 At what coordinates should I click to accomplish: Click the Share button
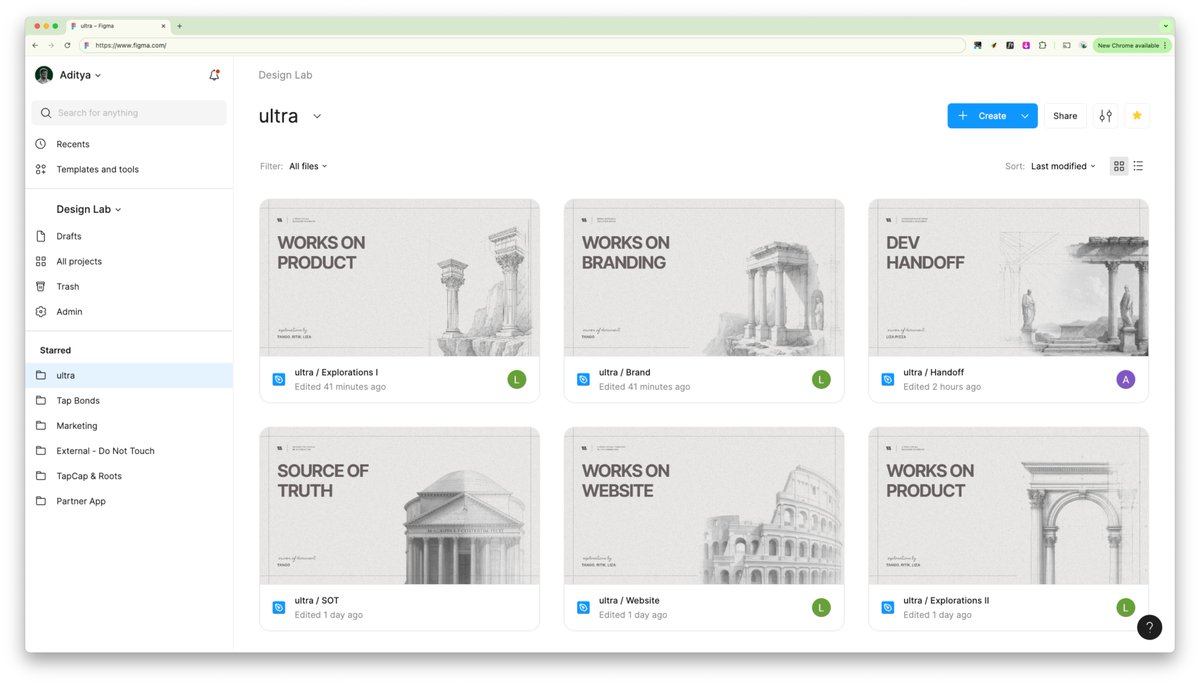click(1065, 116)
